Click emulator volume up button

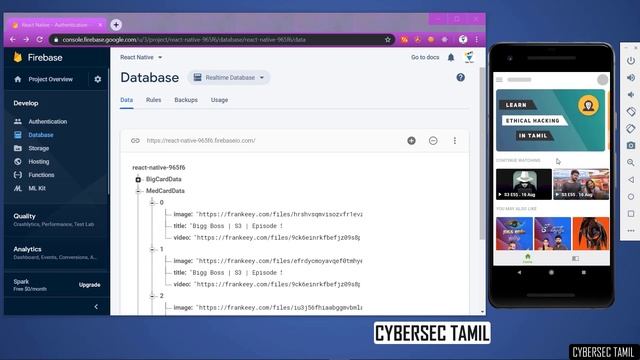point(631,78)
